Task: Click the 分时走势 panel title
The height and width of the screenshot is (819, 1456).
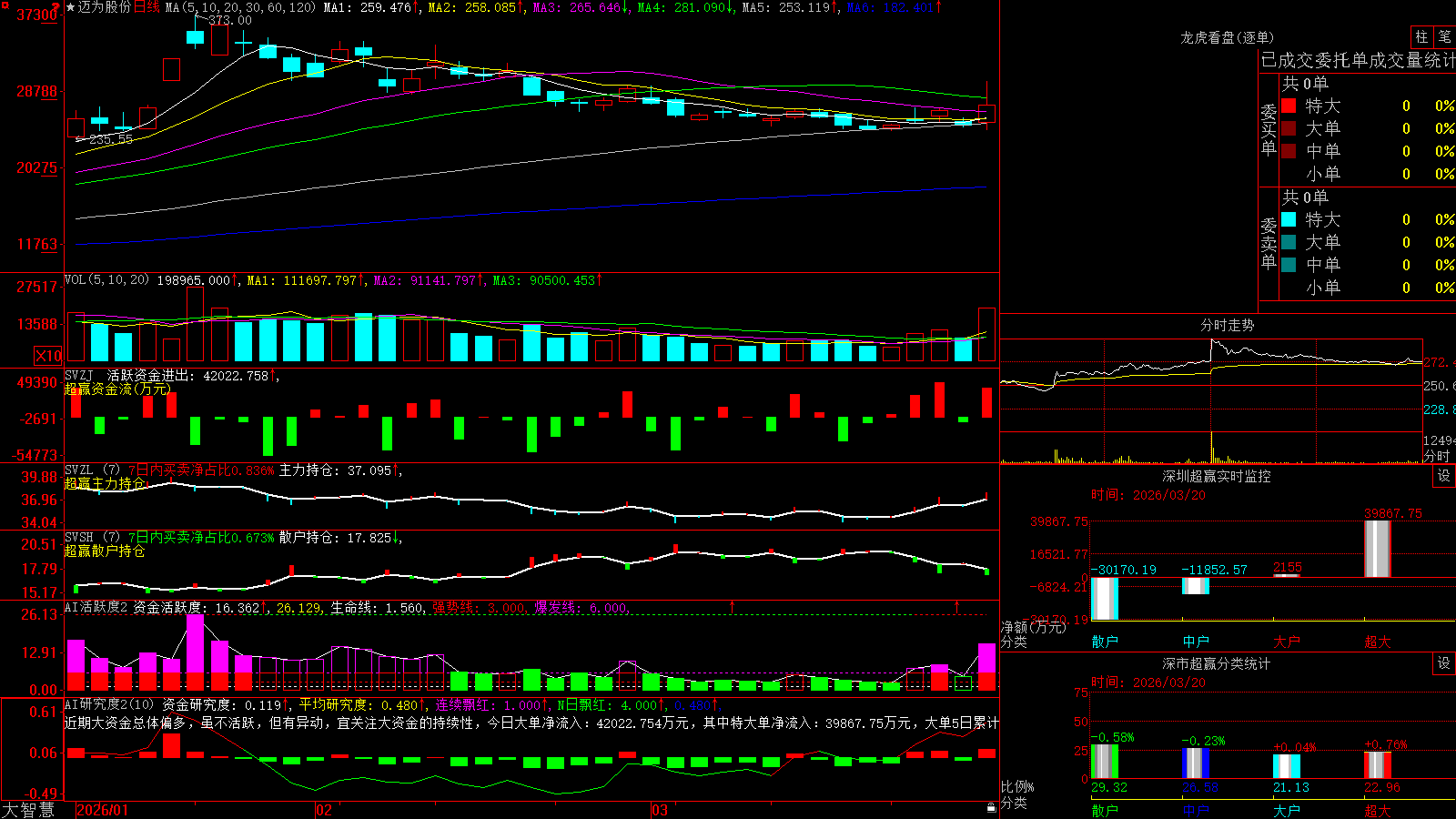Action: tap(1227, 325)
